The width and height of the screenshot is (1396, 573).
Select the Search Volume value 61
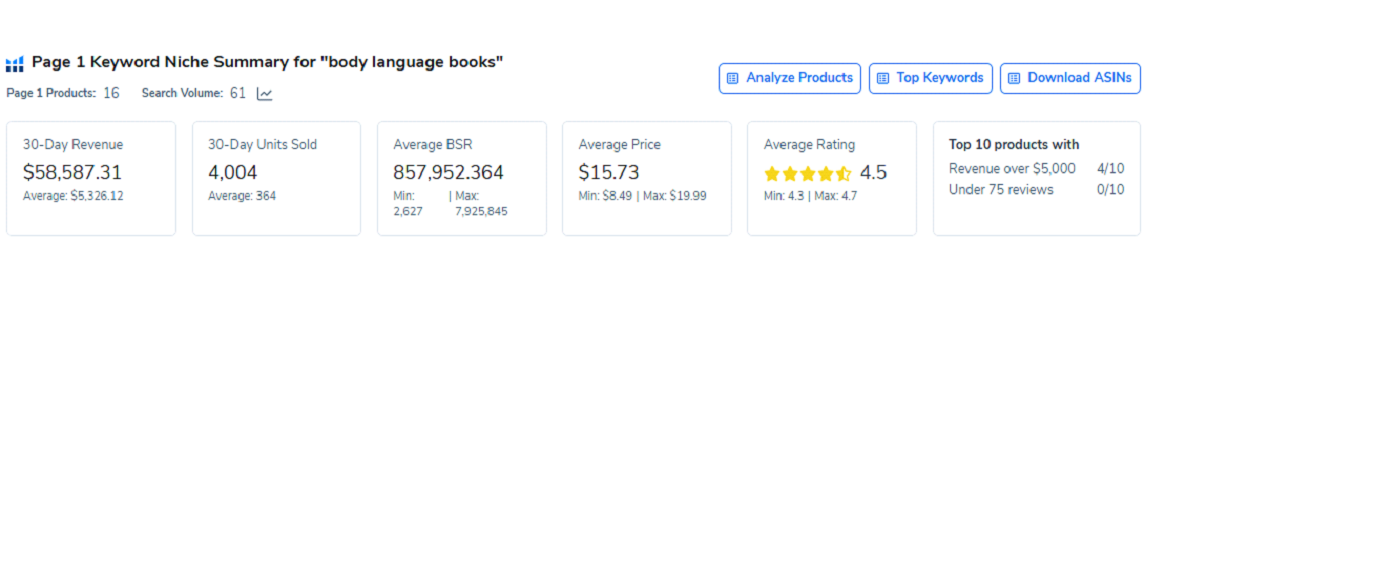pyautogui.click(x=238, y=93)
